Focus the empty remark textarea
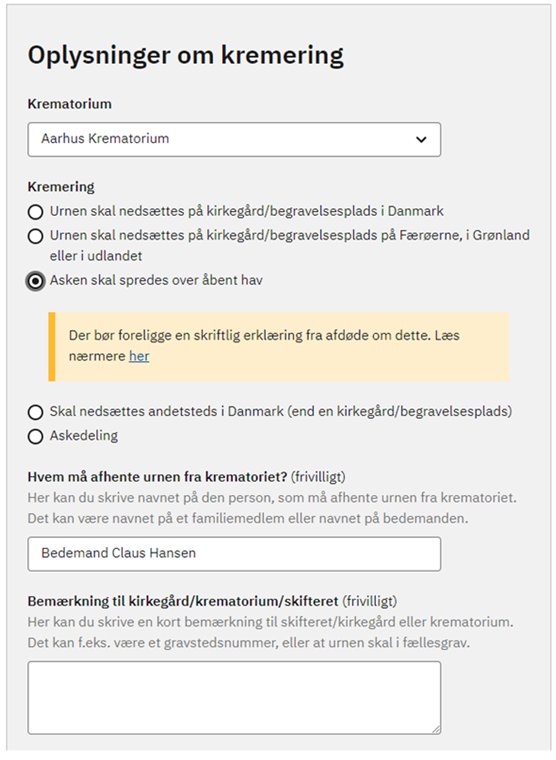The image size is (556, 760). pos(234,698)
